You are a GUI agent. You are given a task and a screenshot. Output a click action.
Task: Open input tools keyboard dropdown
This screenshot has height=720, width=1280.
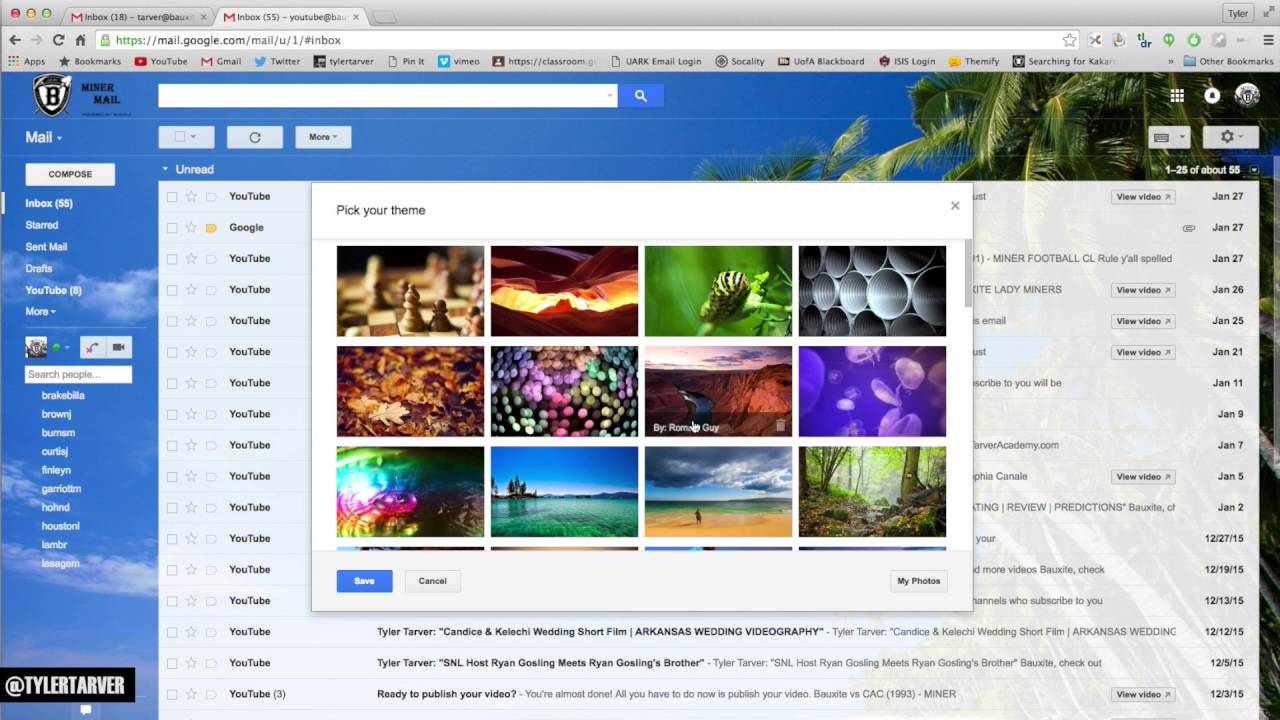(x=1168, y=137)
